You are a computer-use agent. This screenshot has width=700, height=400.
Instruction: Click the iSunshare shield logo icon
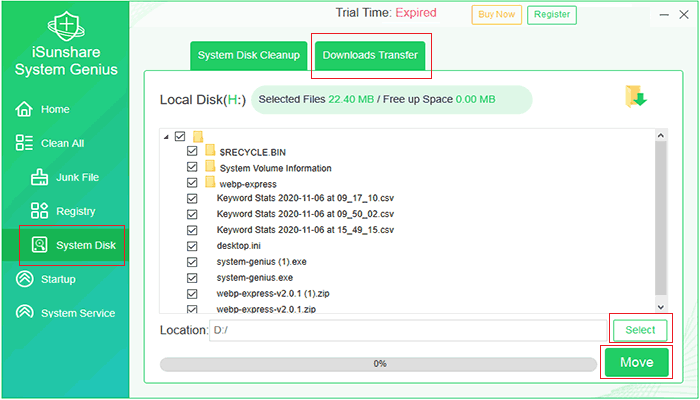click(66, 24)
